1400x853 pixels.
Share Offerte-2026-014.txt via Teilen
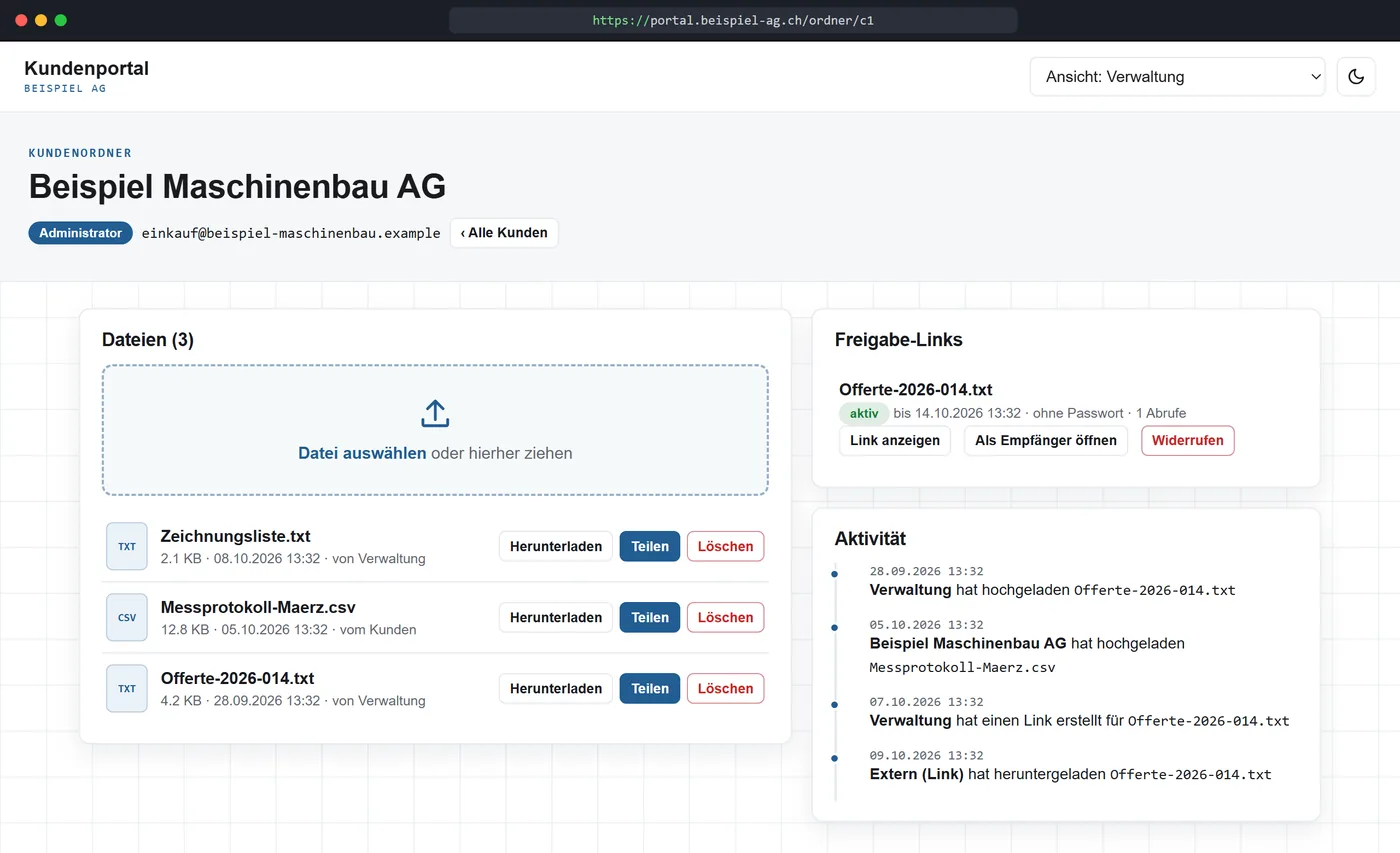click(650, 688)
